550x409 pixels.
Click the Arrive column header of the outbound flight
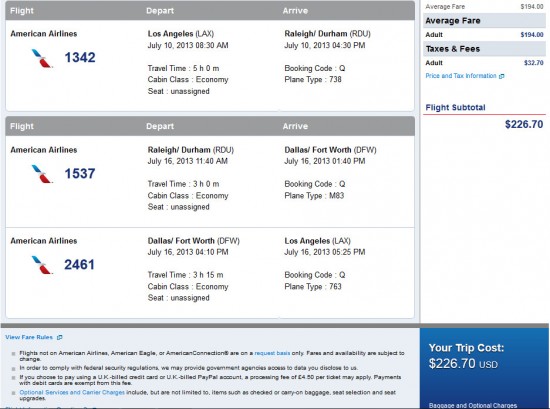click(295, 11)
